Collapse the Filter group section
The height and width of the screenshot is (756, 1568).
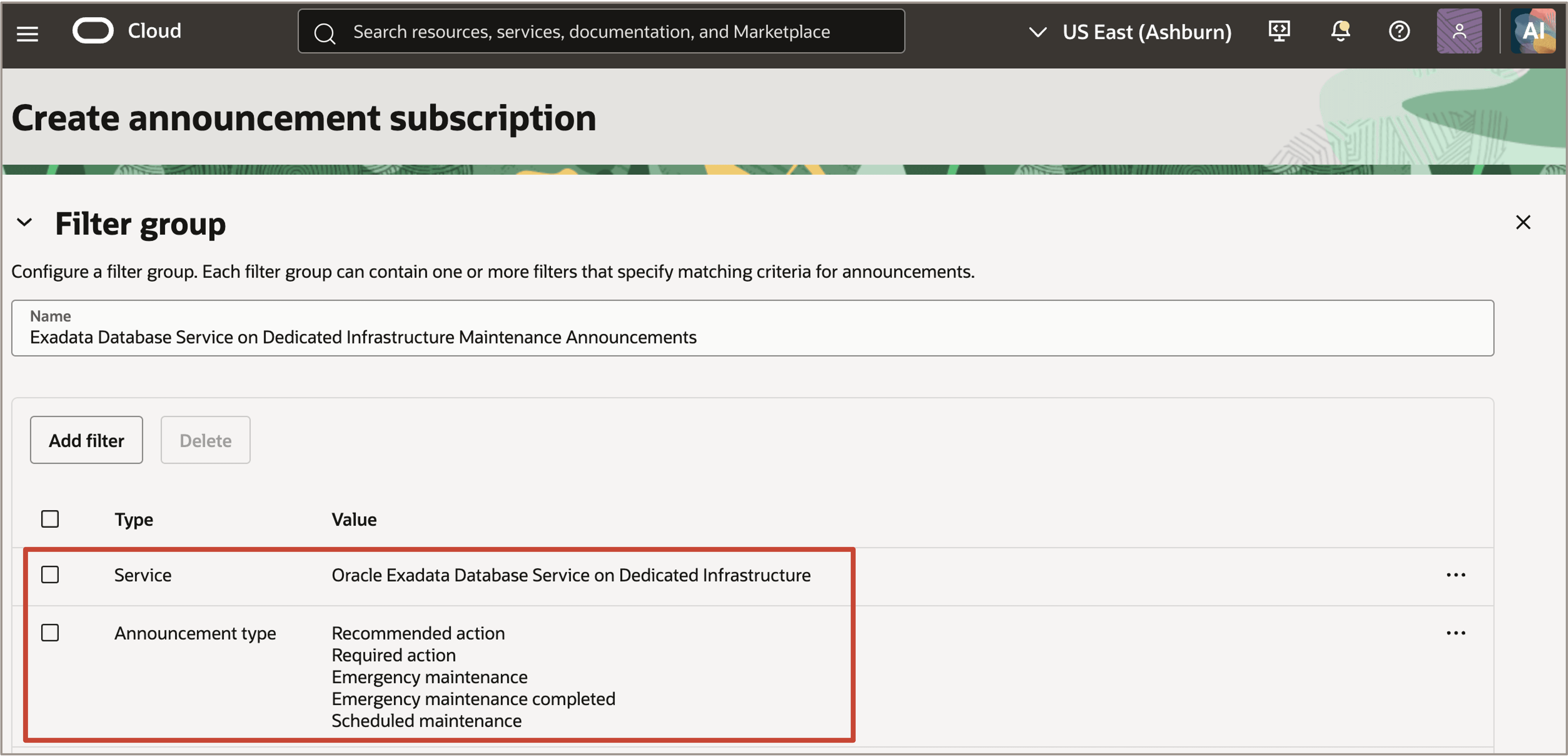pyautogui.click(x=24, y=222)
